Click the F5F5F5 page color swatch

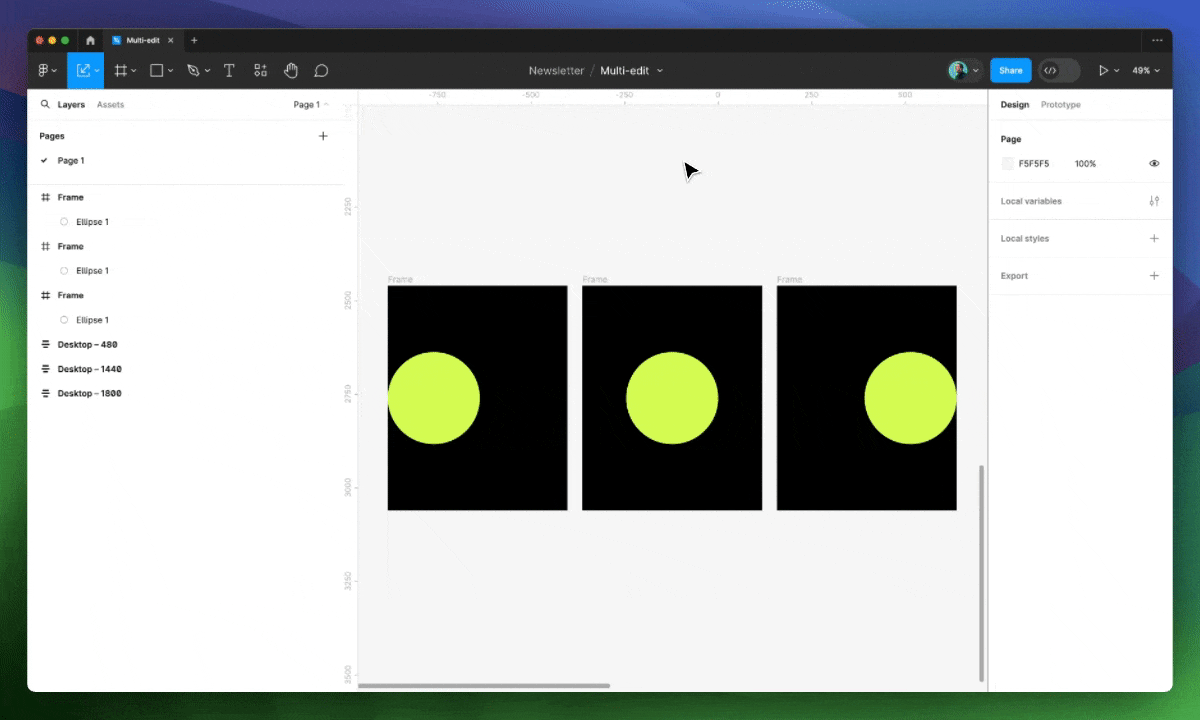pyautogui.click(x=1008, y=164)
